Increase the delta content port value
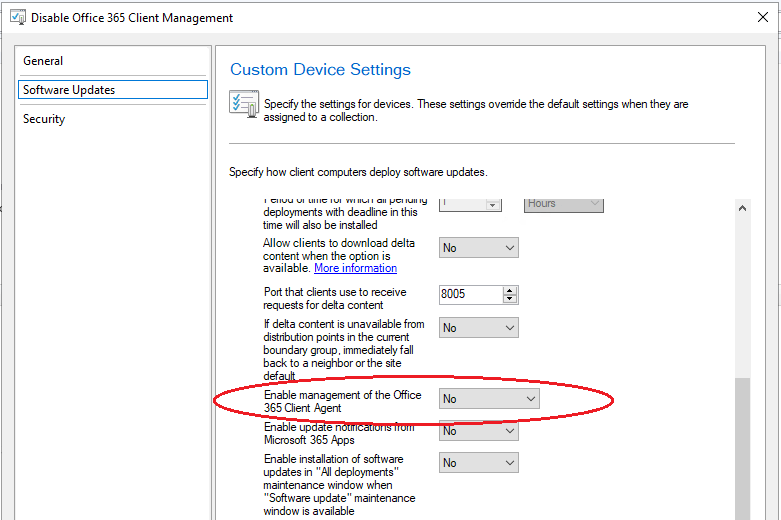This screenshot has height=520, width=781. point(510,290)
